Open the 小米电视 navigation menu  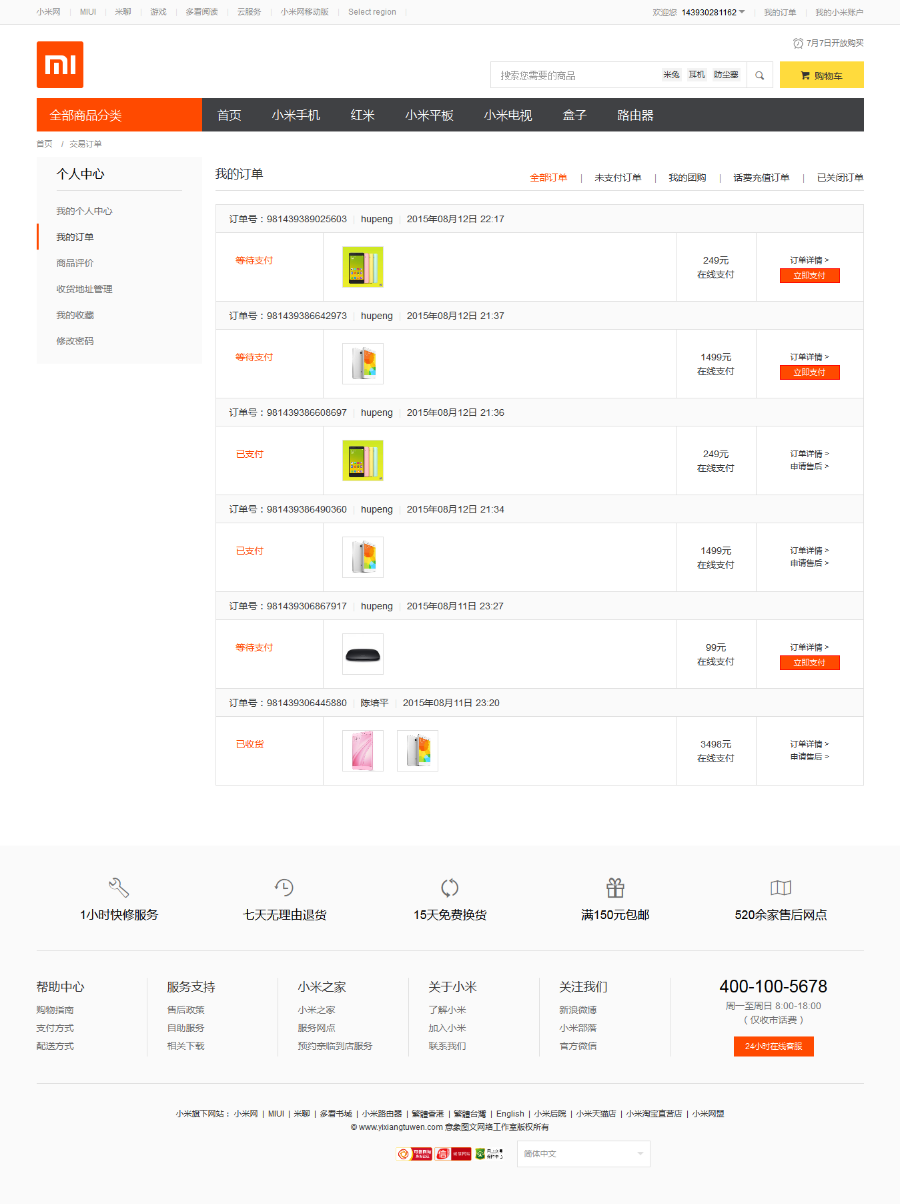507,115
